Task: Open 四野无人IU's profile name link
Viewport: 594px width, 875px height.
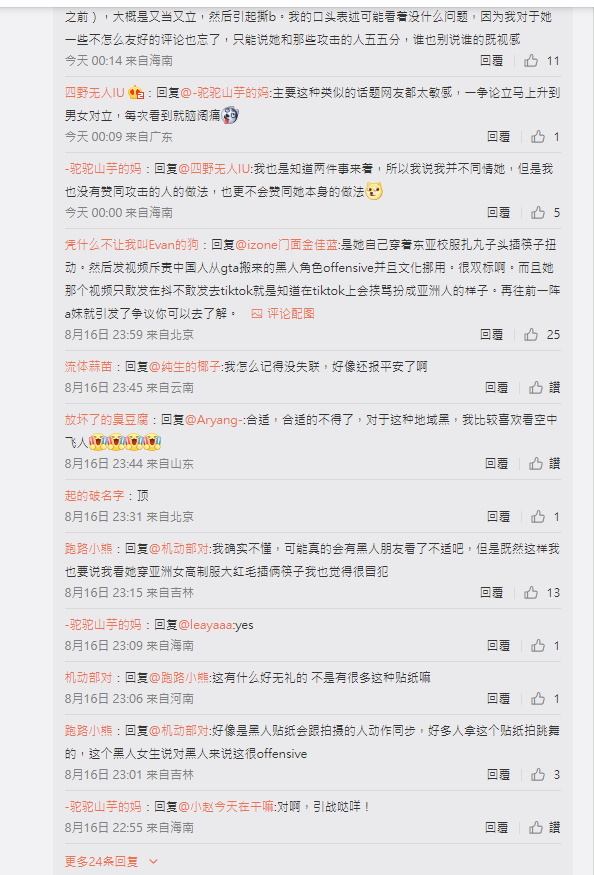Action: [94, 92]
